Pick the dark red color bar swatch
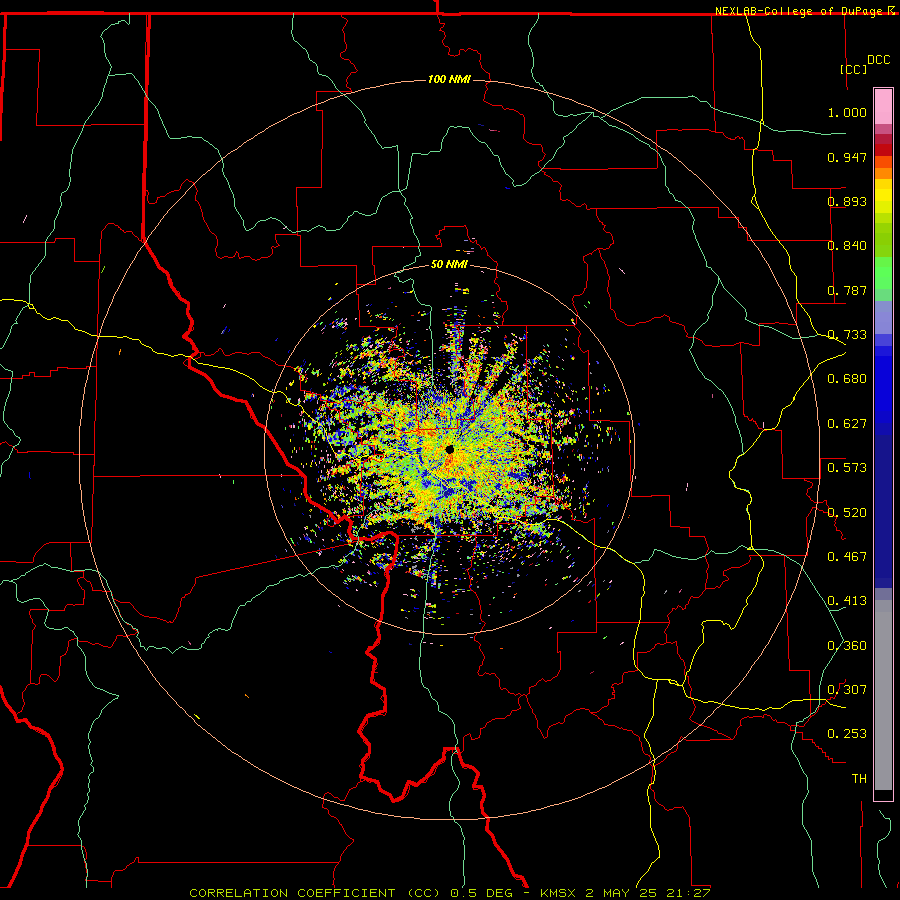The height and width of the screenshot is (900, 900). (883, 149)
